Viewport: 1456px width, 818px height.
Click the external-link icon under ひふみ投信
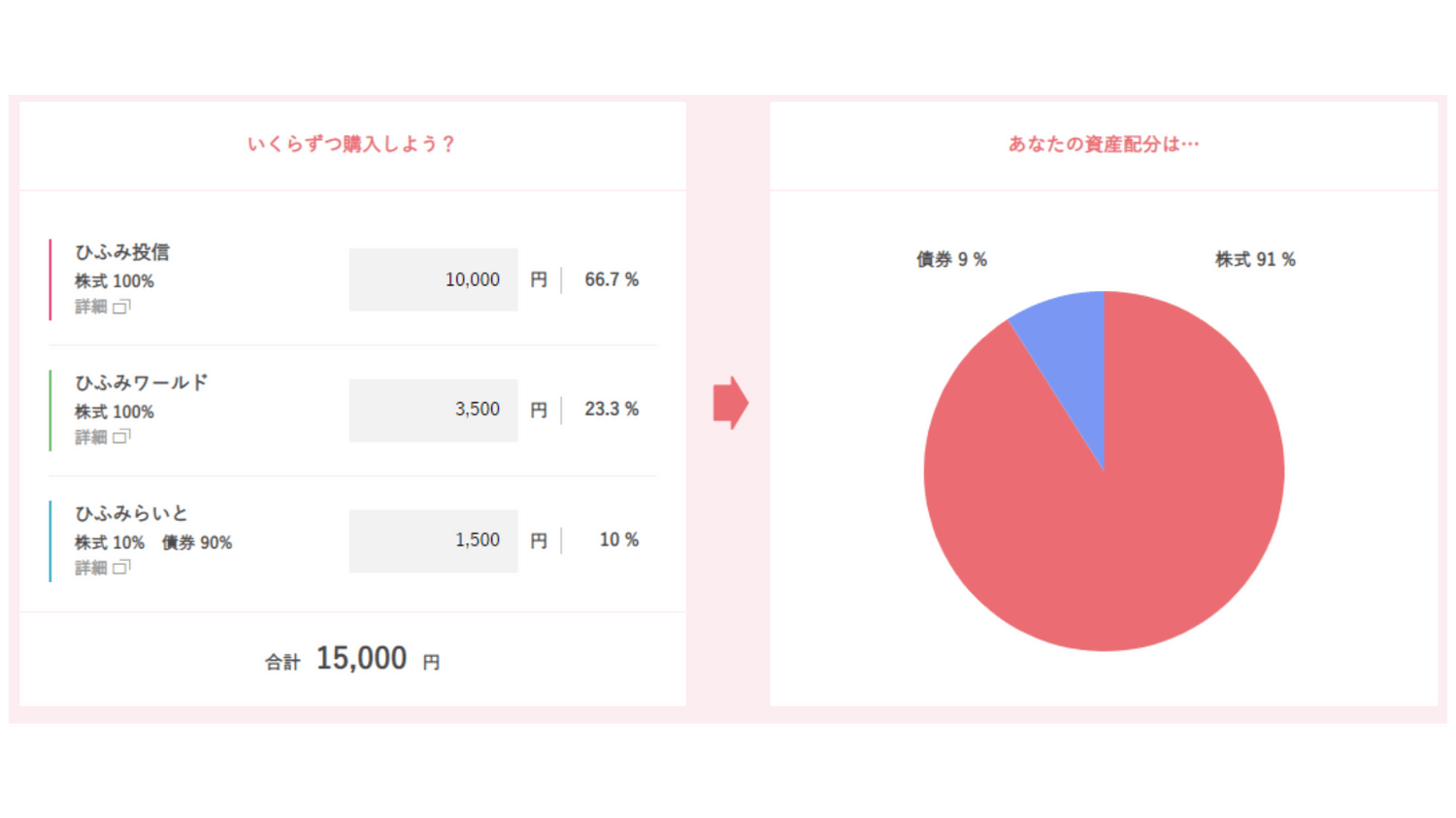[121, 307]
